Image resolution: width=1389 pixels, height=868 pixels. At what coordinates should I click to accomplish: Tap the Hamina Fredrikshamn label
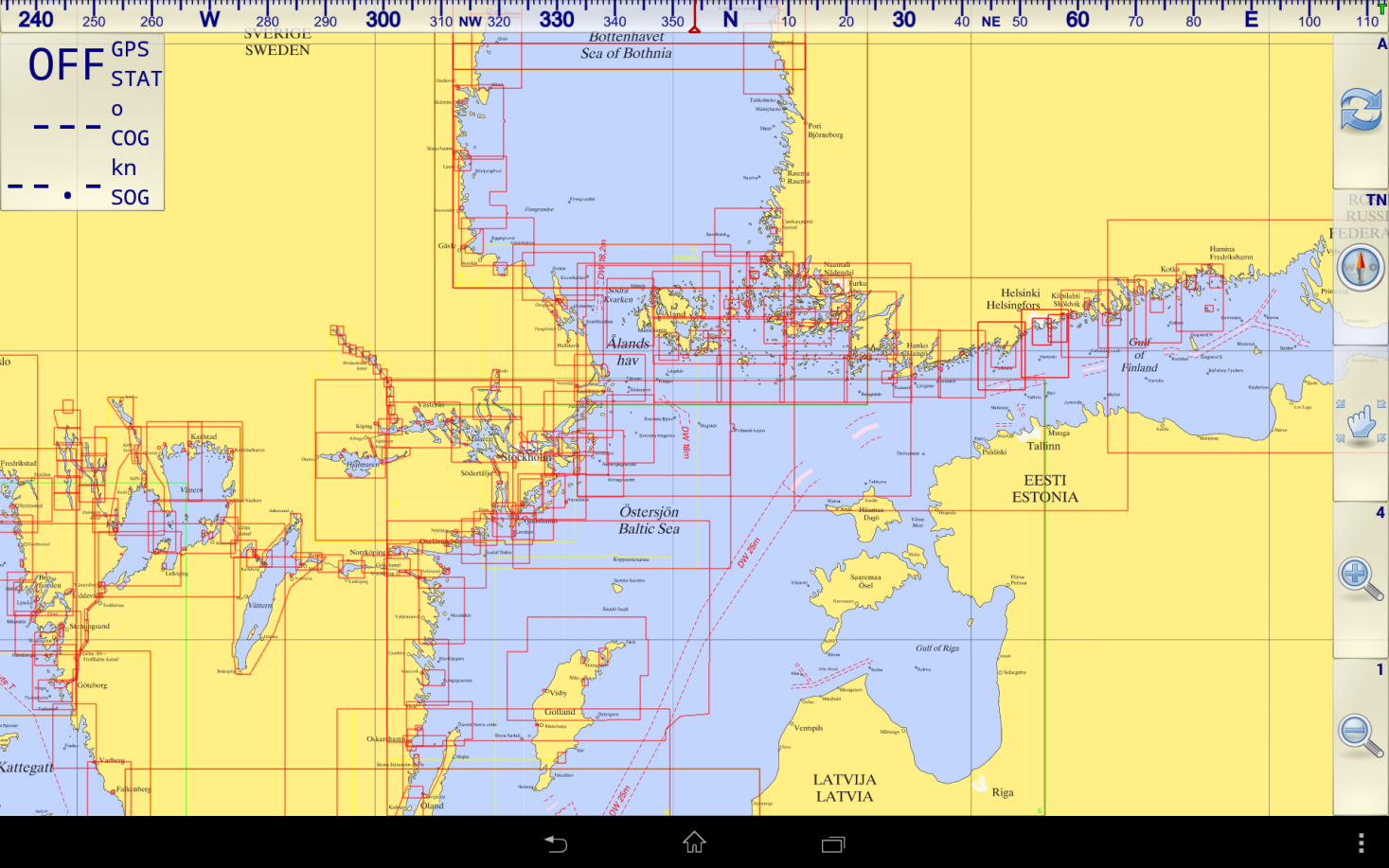(1231, 254)
